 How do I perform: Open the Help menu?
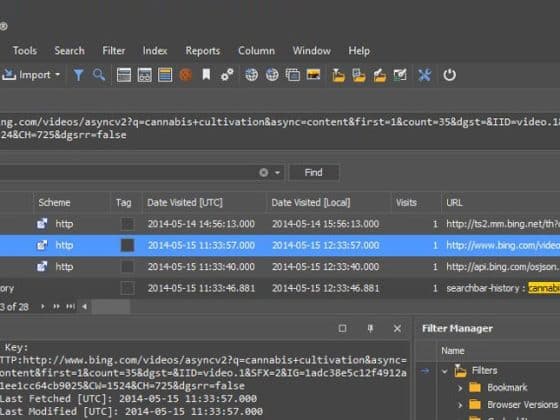[x=359, y=51]
